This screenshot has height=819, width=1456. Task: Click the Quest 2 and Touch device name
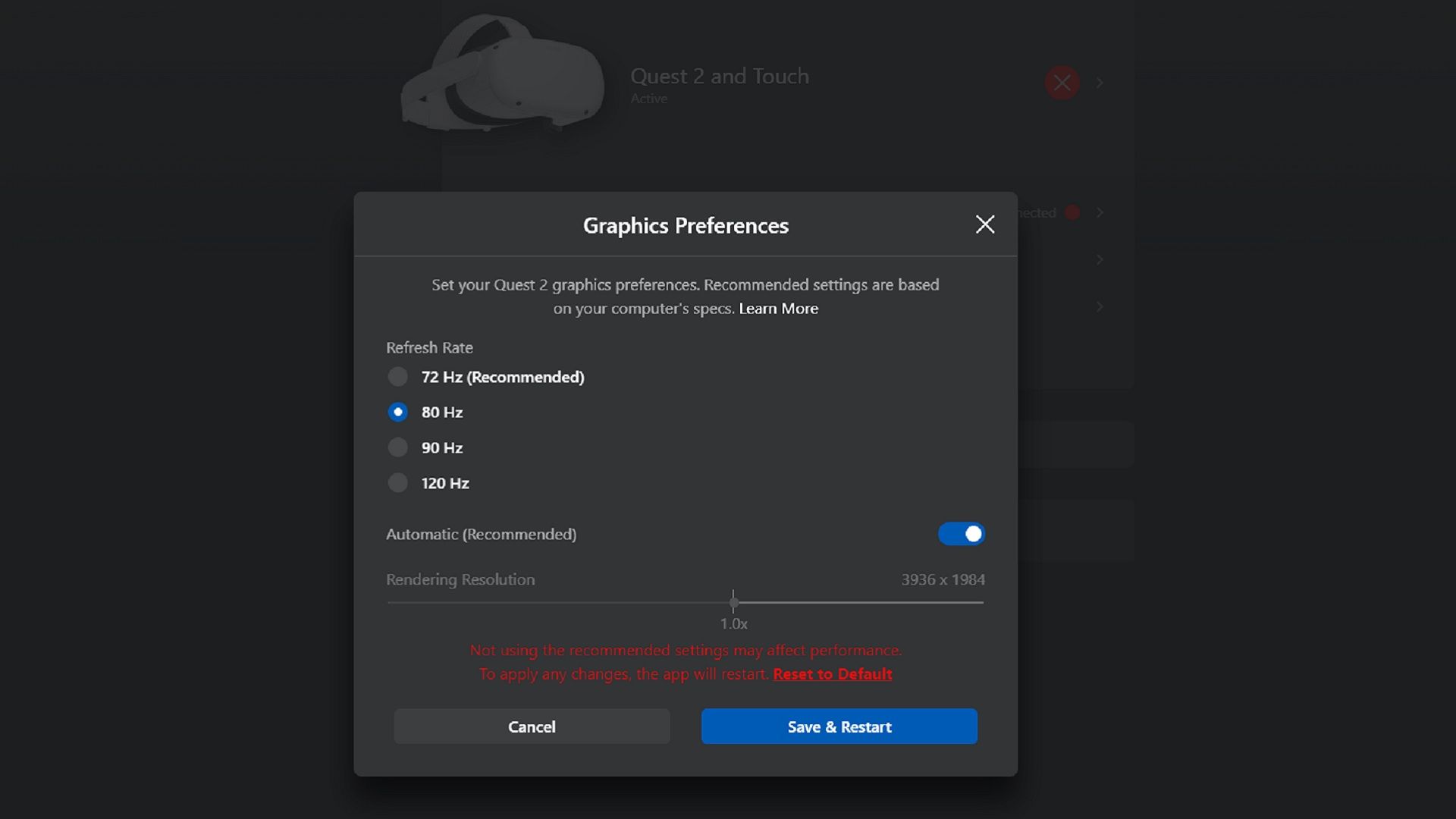tap(720, 76)
